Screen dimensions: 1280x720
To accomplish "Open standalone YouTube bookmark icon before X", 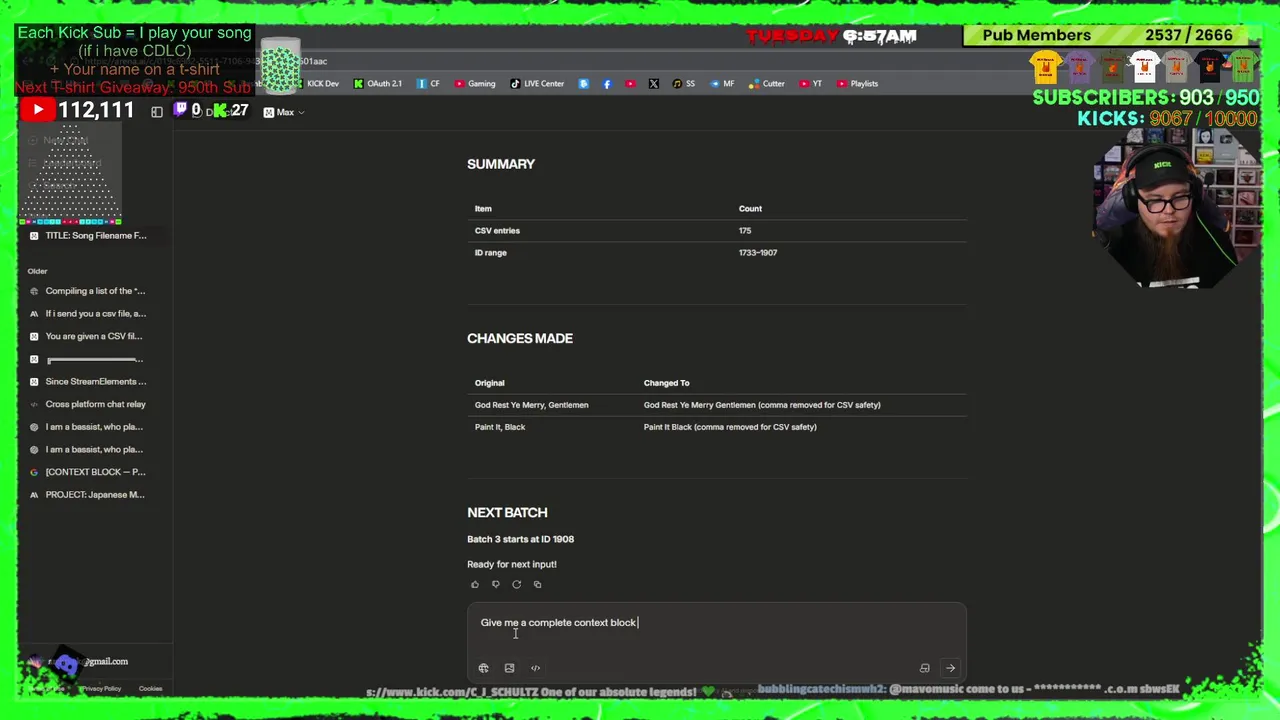I will click(630, 84).
